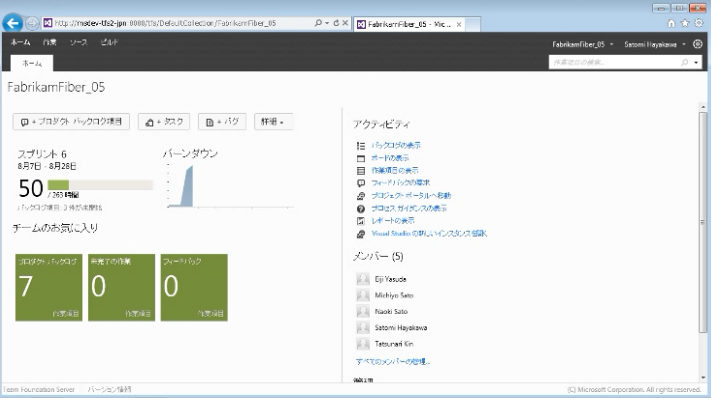The height and width of the screenshot is (398, 711).
Task: Click Tatsunari Kin's avatar image
Action: (363, 344)
